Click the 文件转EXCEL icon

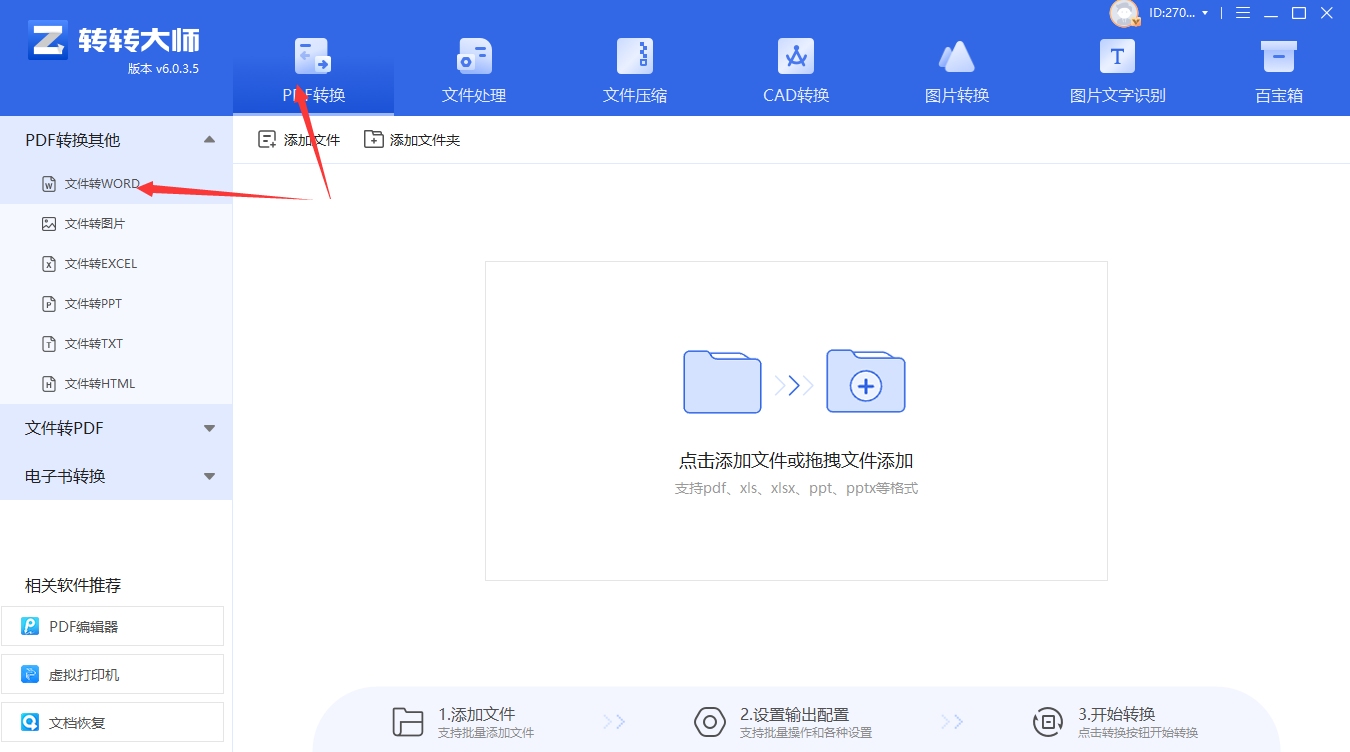click(49, 264)
